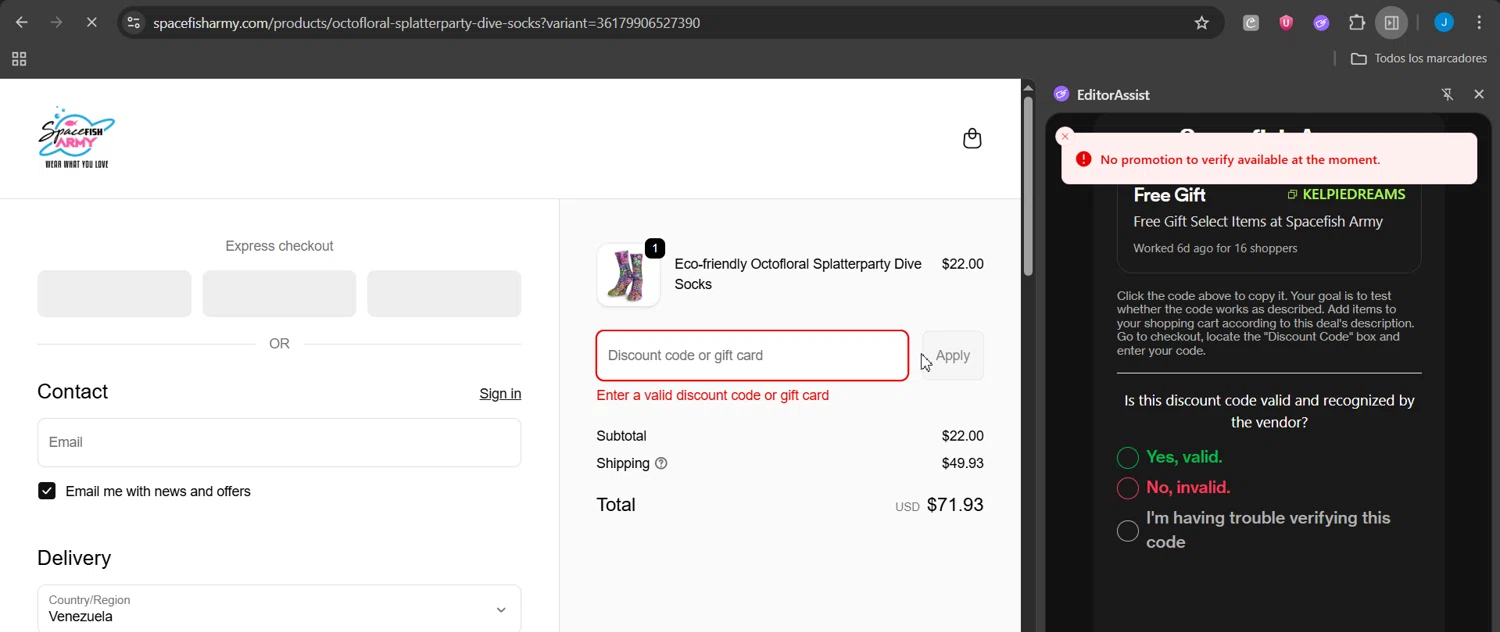Select I'm having trouble verifying option
This screenshot has height=632, width=1500.
click(1128, 531)
